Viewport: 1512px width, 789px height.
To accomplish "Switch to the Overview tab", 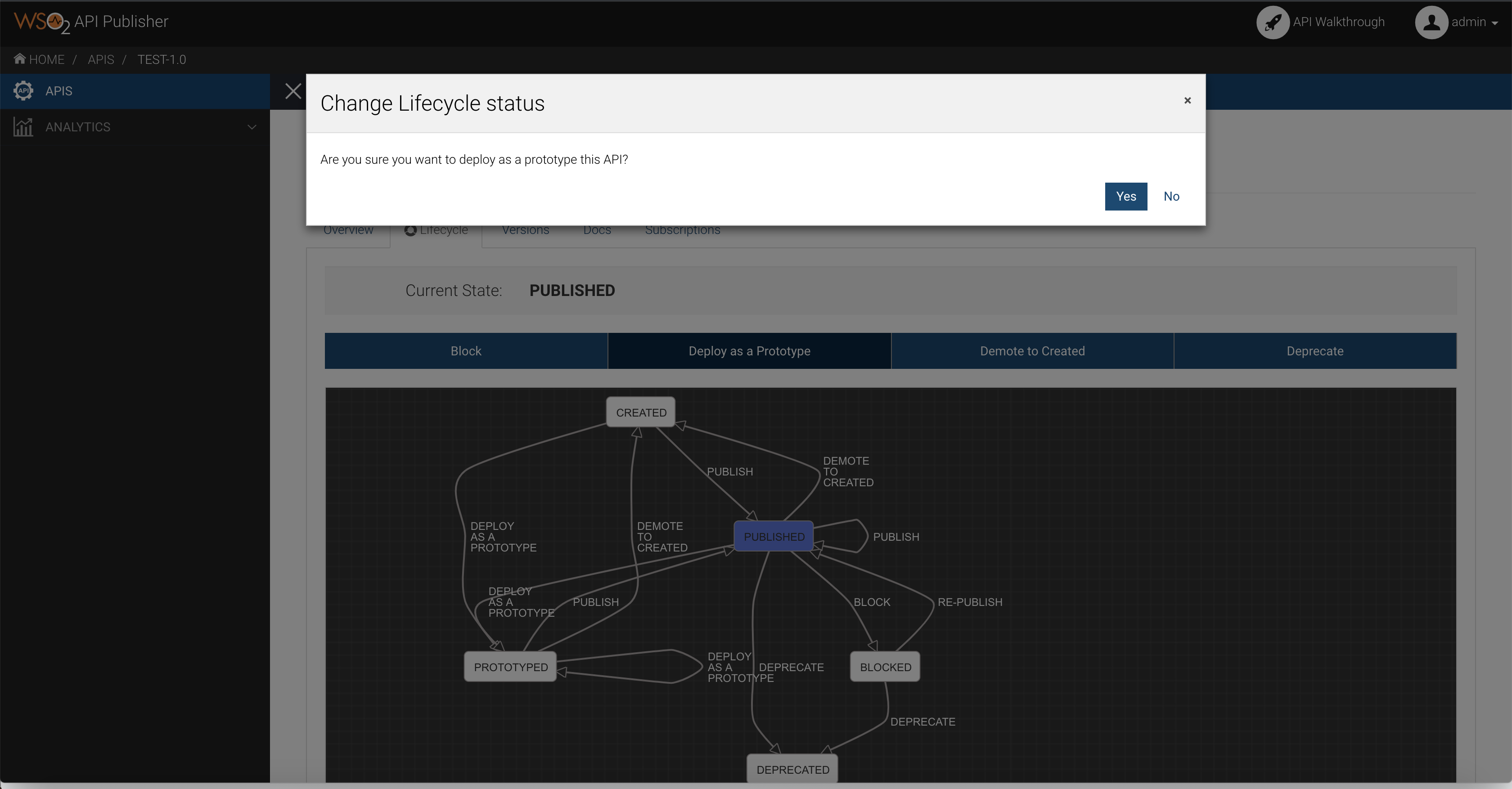I will 348,229.
